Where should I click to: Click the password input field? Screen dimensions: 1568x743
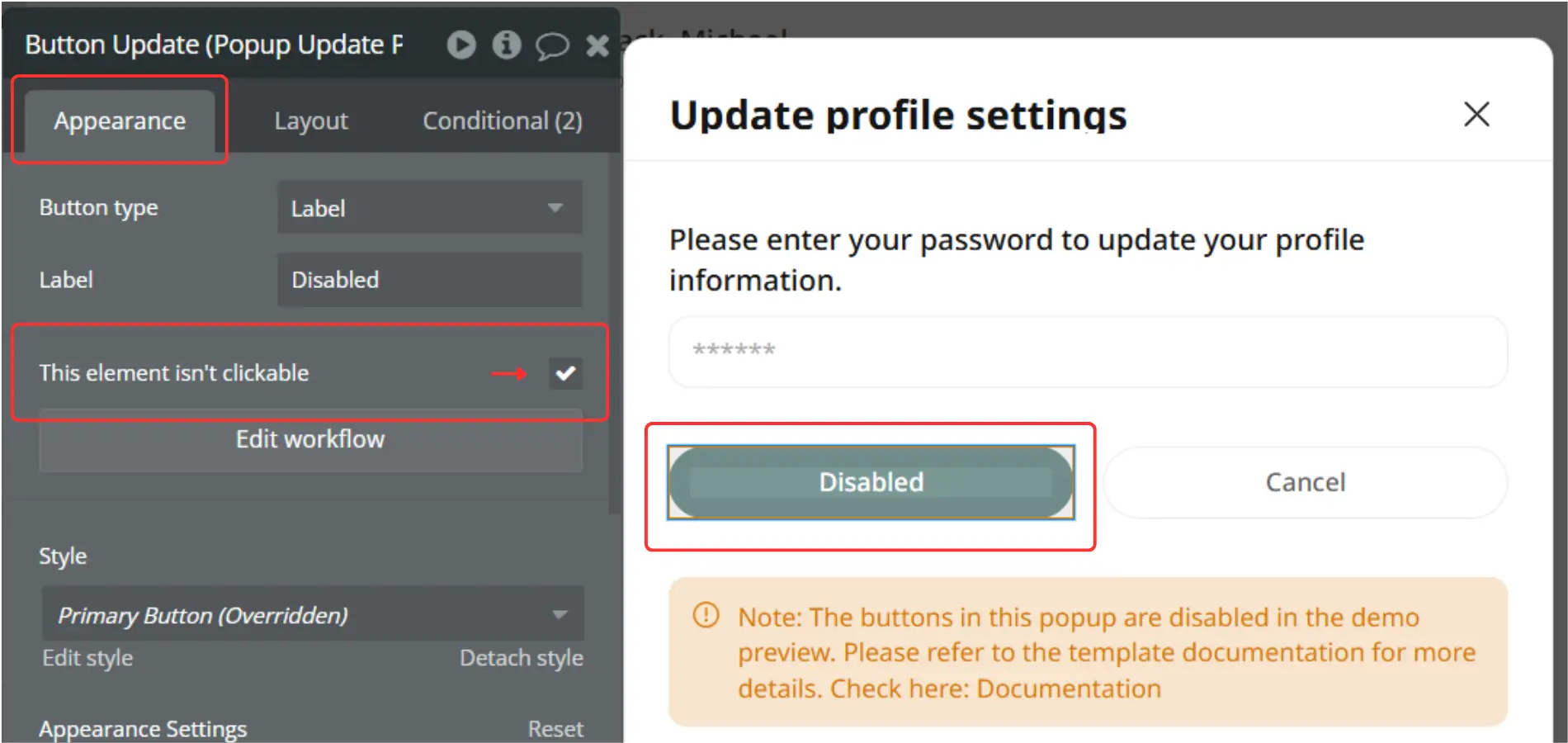[x=1088, y=351]
